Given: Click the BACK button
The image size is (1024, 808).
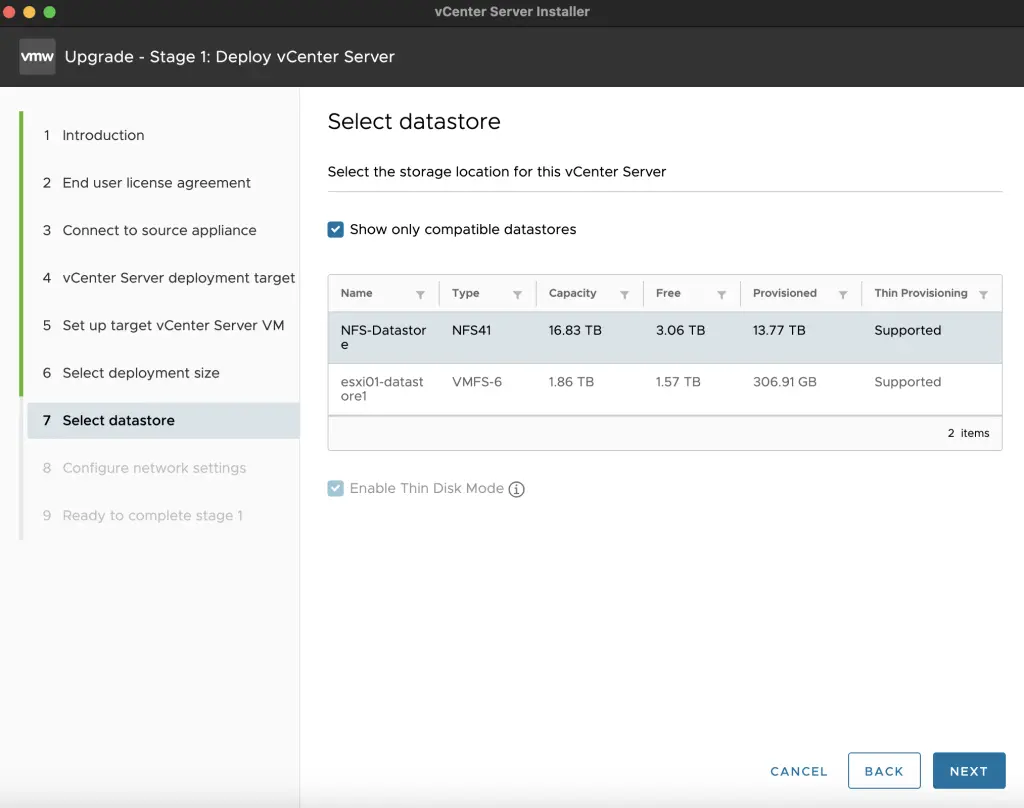Looking at the screenshot, I should coord(884,771).
